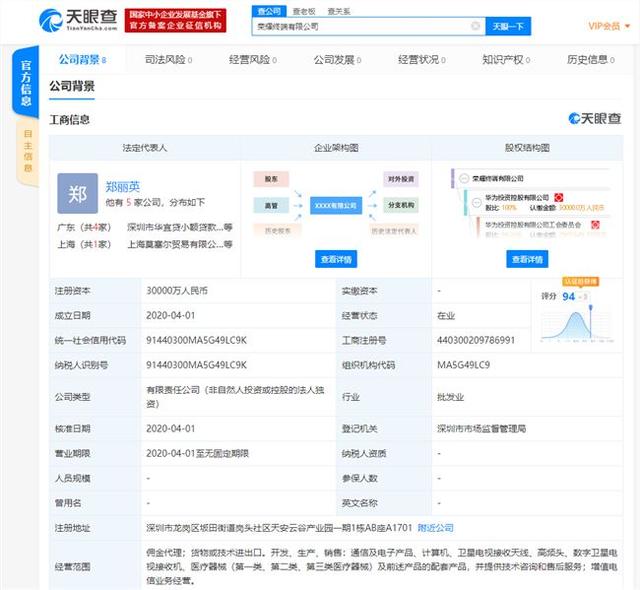Click the 行业 value 批发业
This screenshot has height=590, width=640.
tap(450, 397)
